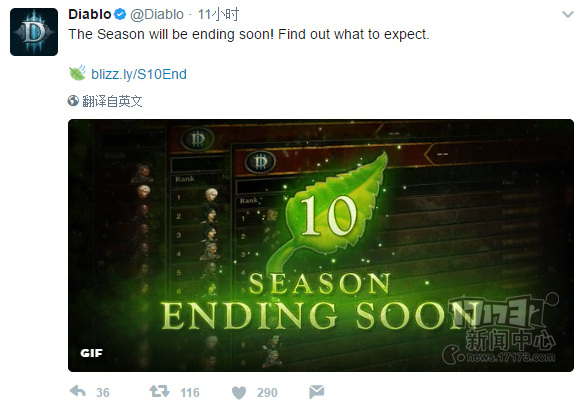This screenshot has width=583, height=409.
Task: Open the Diablo display name
Action: [90, 15]
